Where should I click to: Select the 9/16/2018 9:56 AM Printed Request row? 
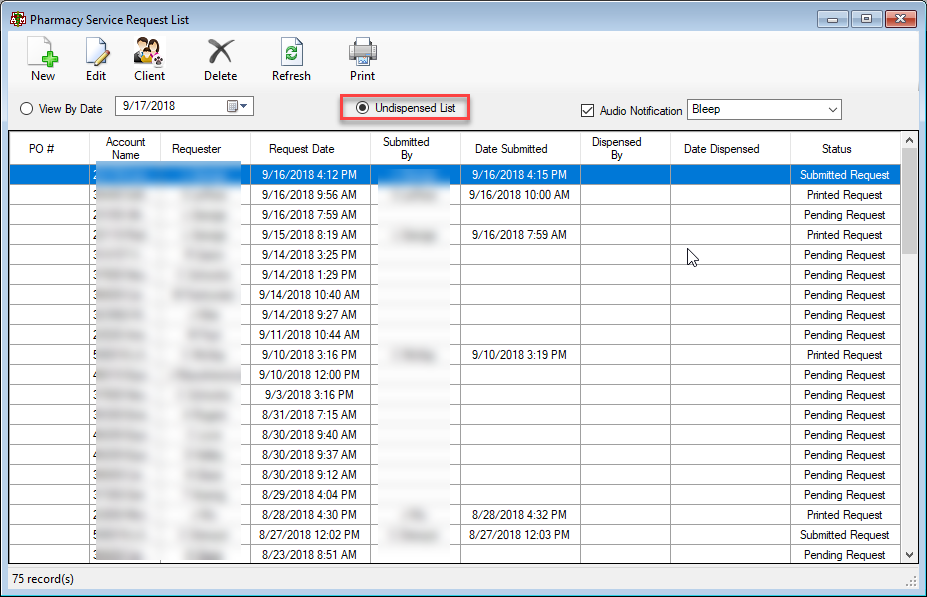[455, 195]
